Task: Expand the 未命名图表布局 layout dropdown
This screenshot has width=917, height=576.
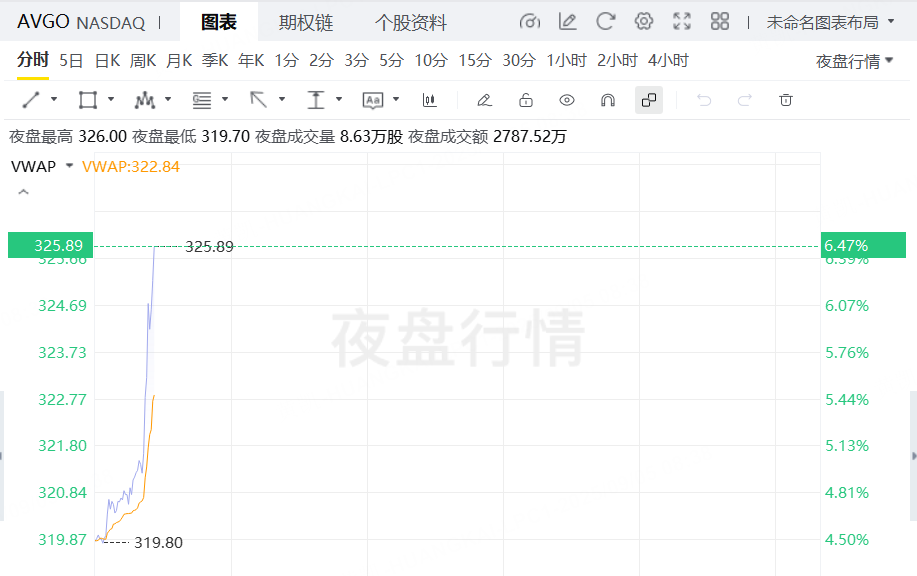Action: pos(828,22)
